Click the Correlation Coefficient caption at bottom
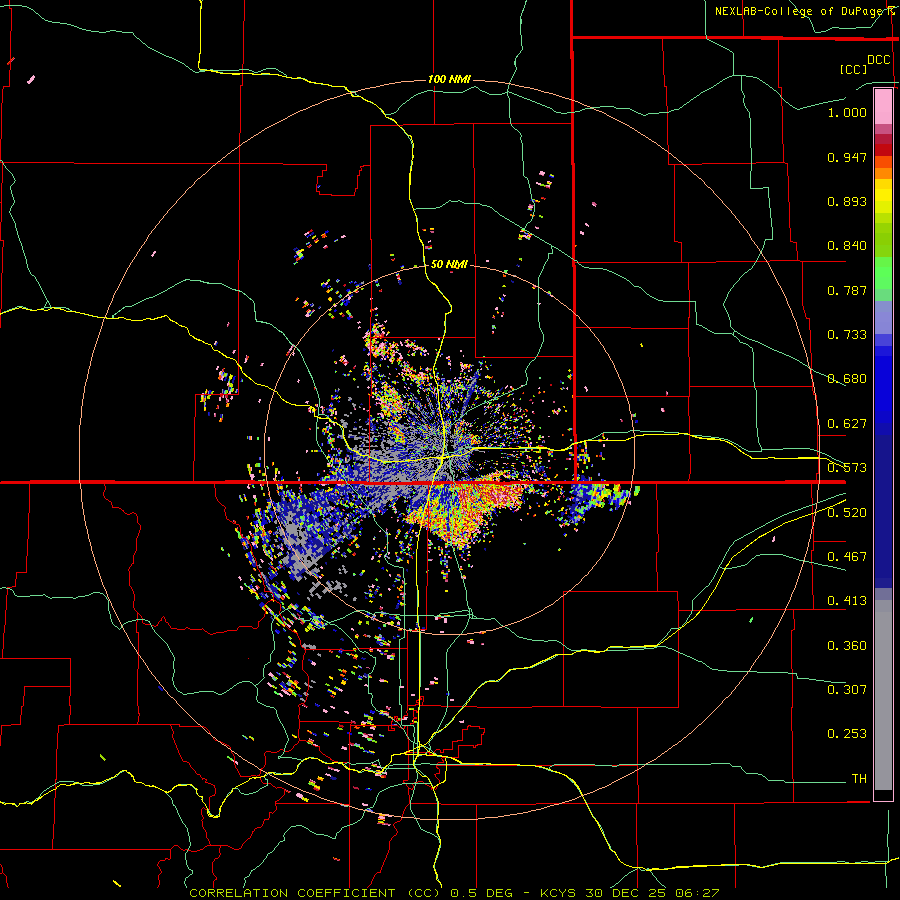This screenshot has width=900, height=900. [454, 893]
